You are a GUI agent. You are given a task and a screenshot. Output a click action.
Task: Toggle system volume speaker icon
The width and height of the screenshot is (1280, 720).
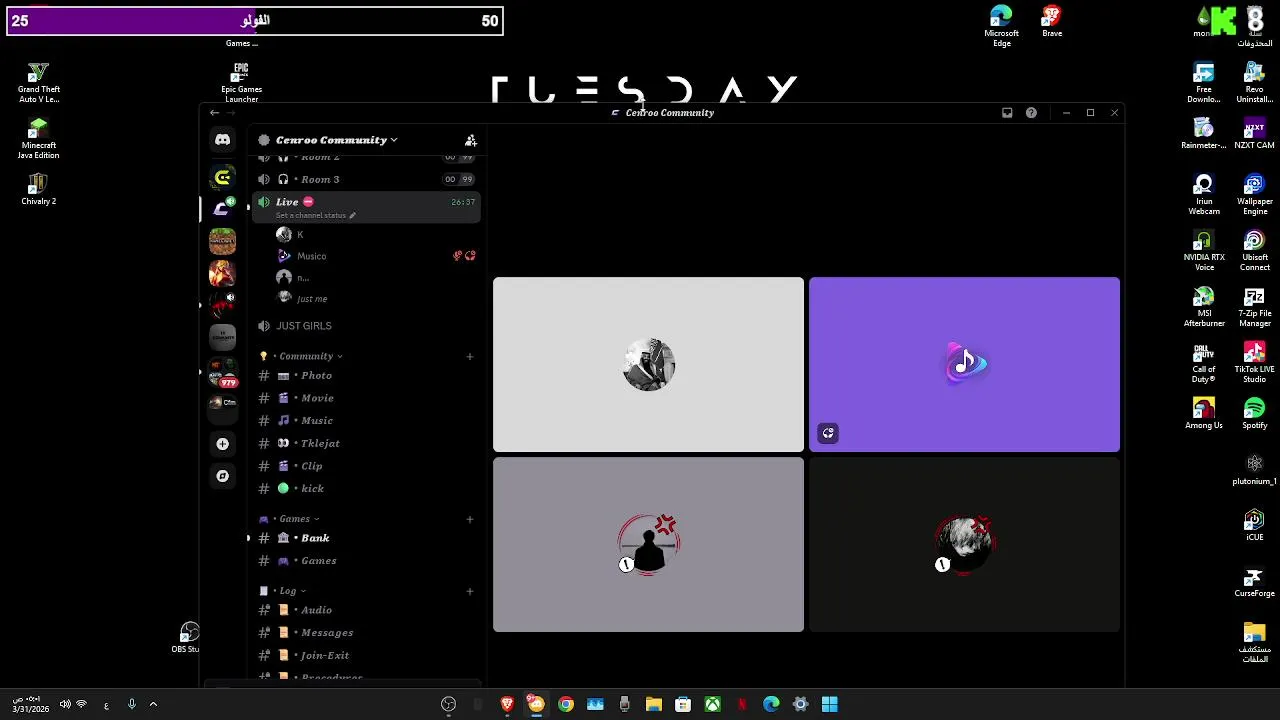pos(65,705)
